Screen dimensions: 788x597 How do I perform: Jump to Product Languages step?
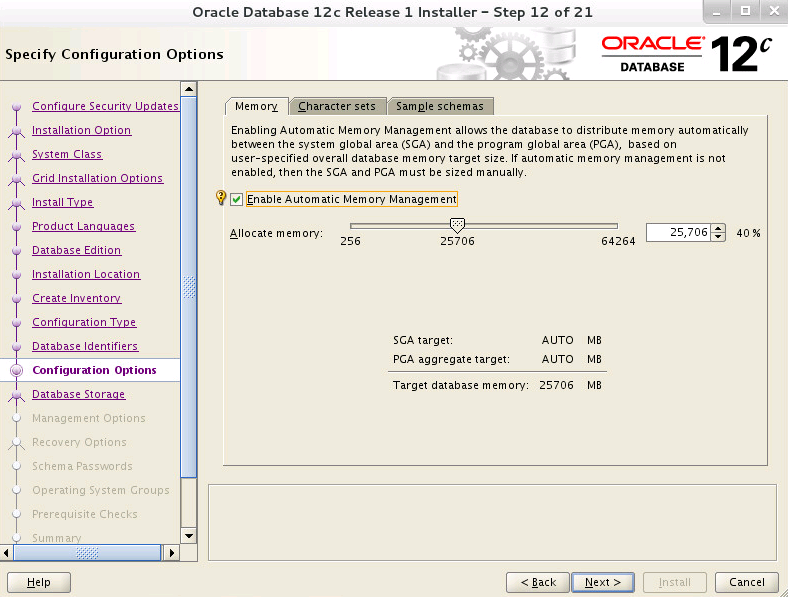point(83,227)
